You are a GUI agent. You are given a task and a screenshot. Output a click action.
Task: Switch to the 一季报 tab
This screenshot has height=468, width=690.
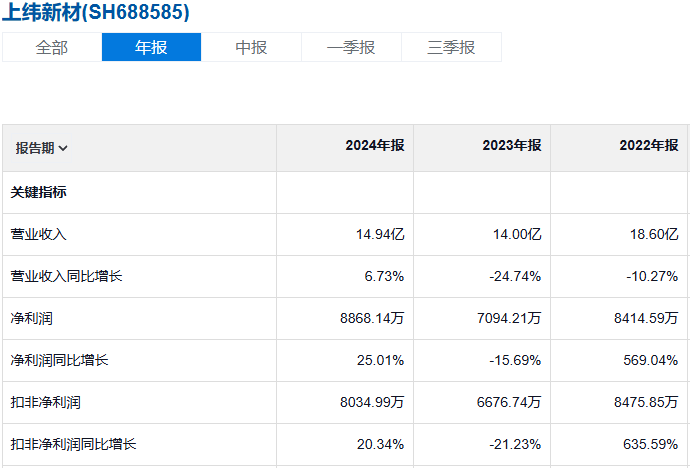click(351, 47)
